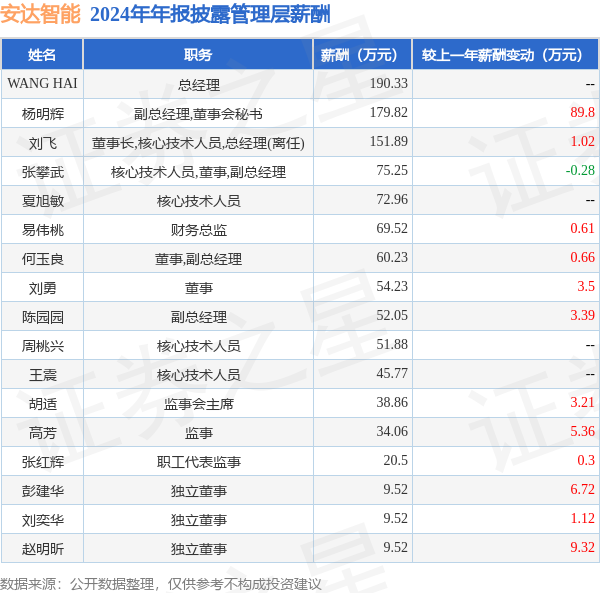Click the heading 2024年年报披露管理层薪酬
Screen dimensions: 600x593
tap(210, 15)
